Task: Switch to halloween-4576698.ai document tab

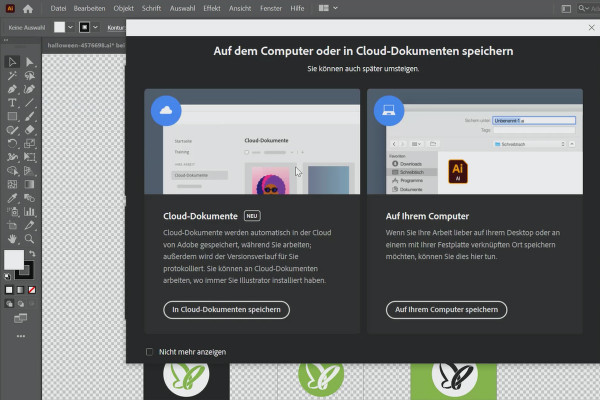Action: 85,45
